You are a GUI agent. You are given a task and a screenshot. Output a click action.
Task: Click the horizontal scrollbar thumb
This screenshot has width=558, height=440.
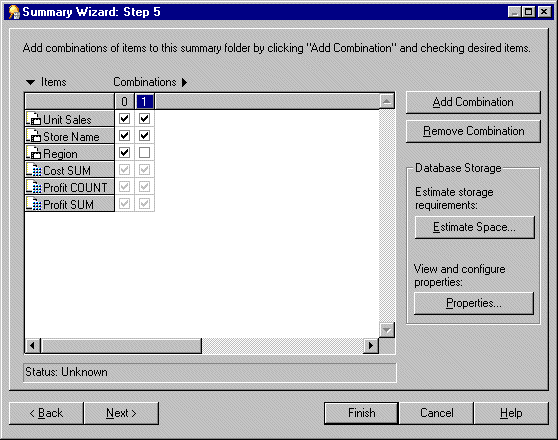121,346
